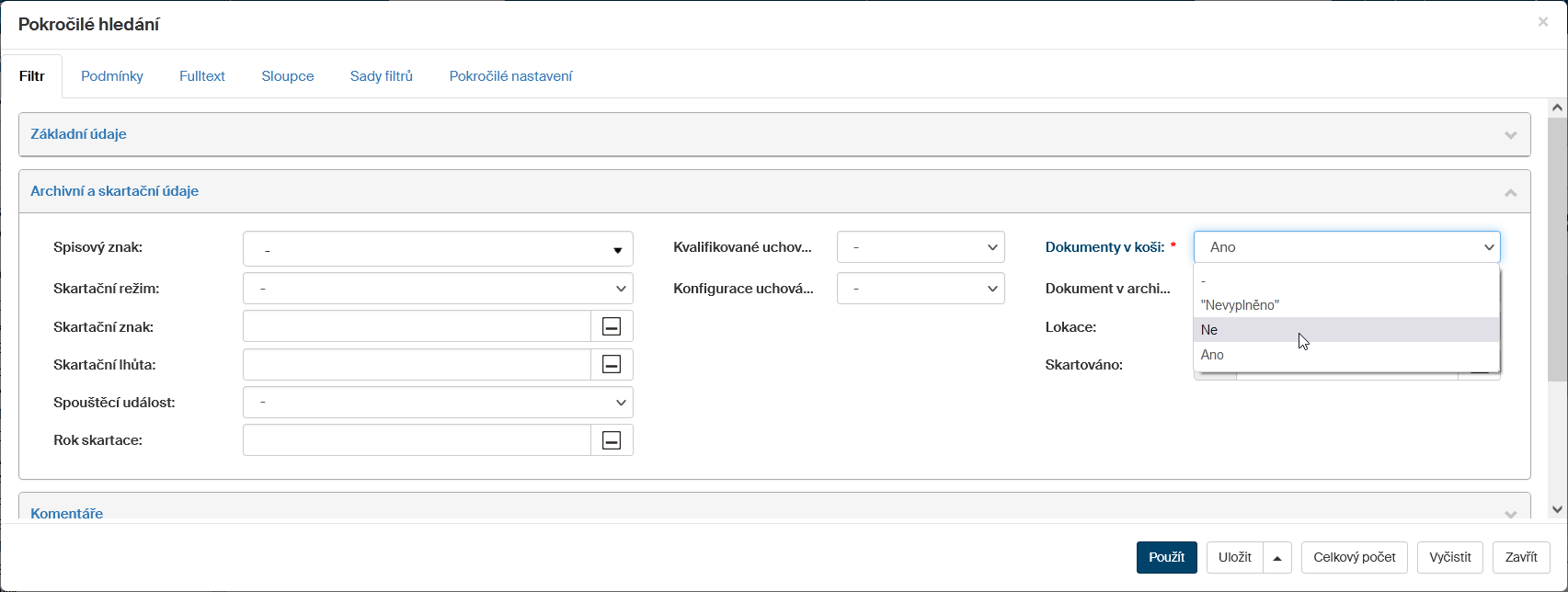Click into the Skartační lhůta text field
This screenshot has width=1568, height=592.
pyautogui.click(x=416, y=365)
